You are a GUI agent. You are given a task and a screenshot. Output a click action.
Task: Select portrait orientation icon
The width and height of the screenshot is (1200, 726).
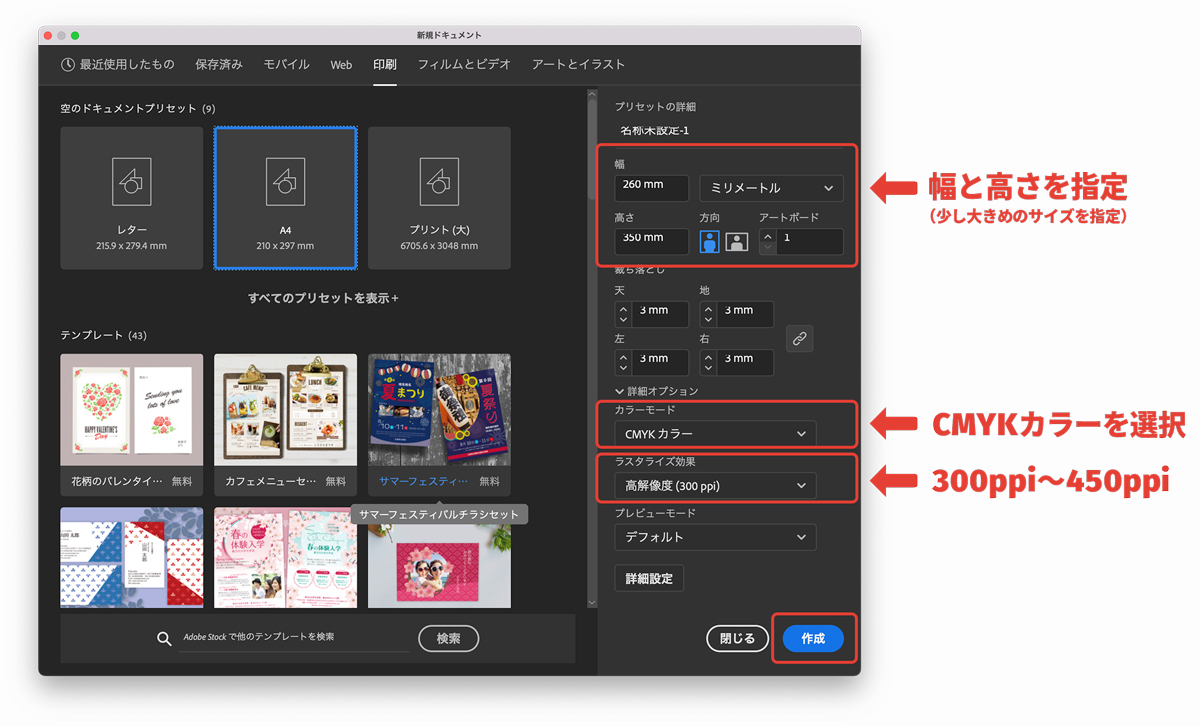[x=709, y=242]
